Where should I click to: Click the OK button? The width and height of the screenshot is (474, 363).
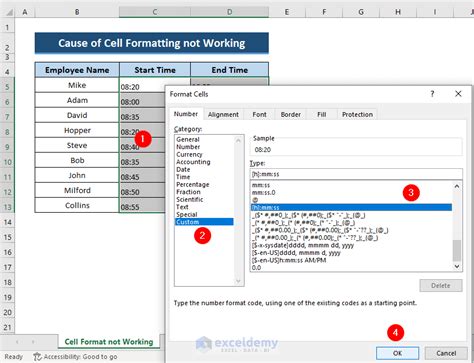[x=397, y=353]
